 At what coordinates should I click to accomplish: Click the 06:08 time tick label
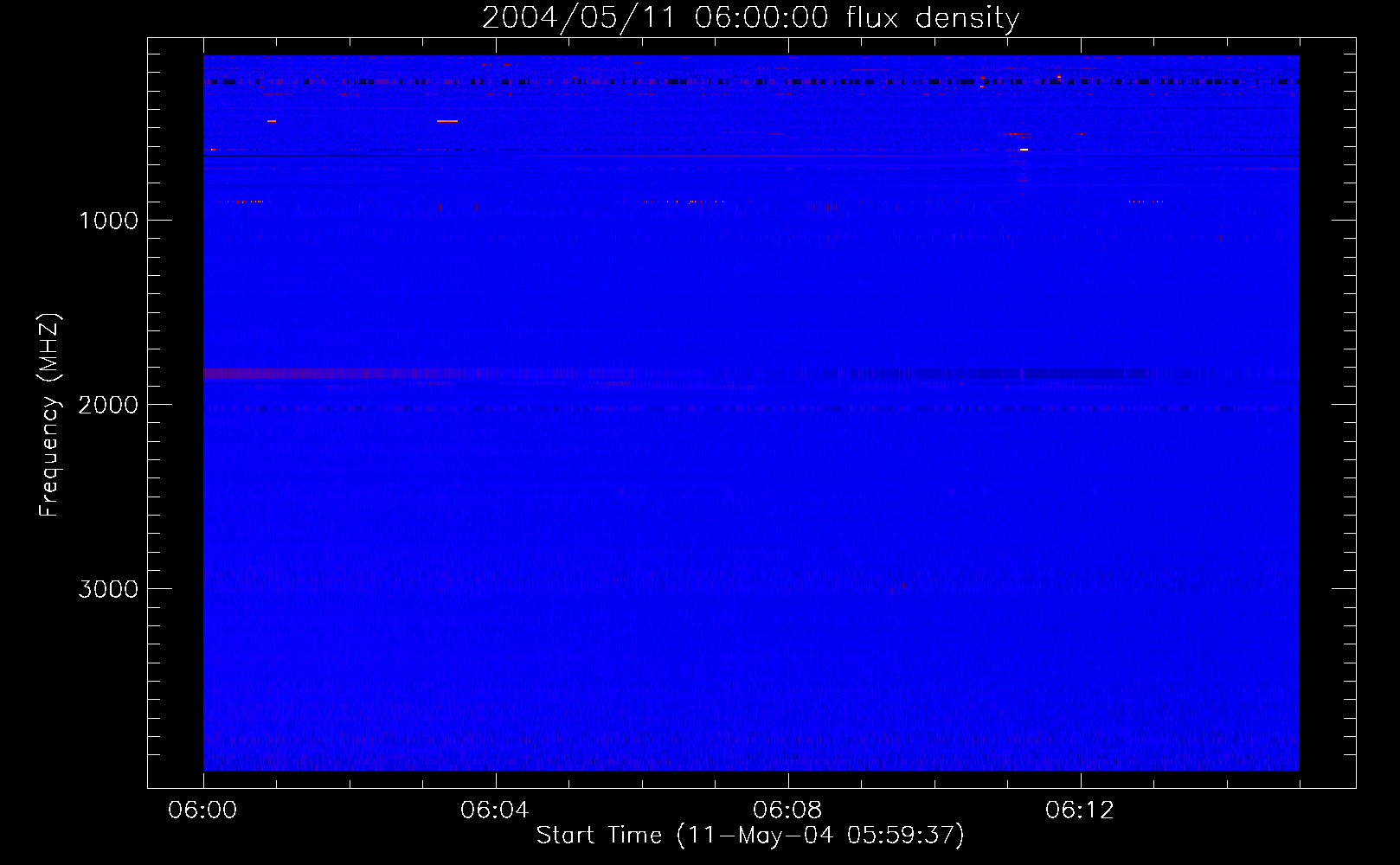pyautogui.click(x=787, y=810)
